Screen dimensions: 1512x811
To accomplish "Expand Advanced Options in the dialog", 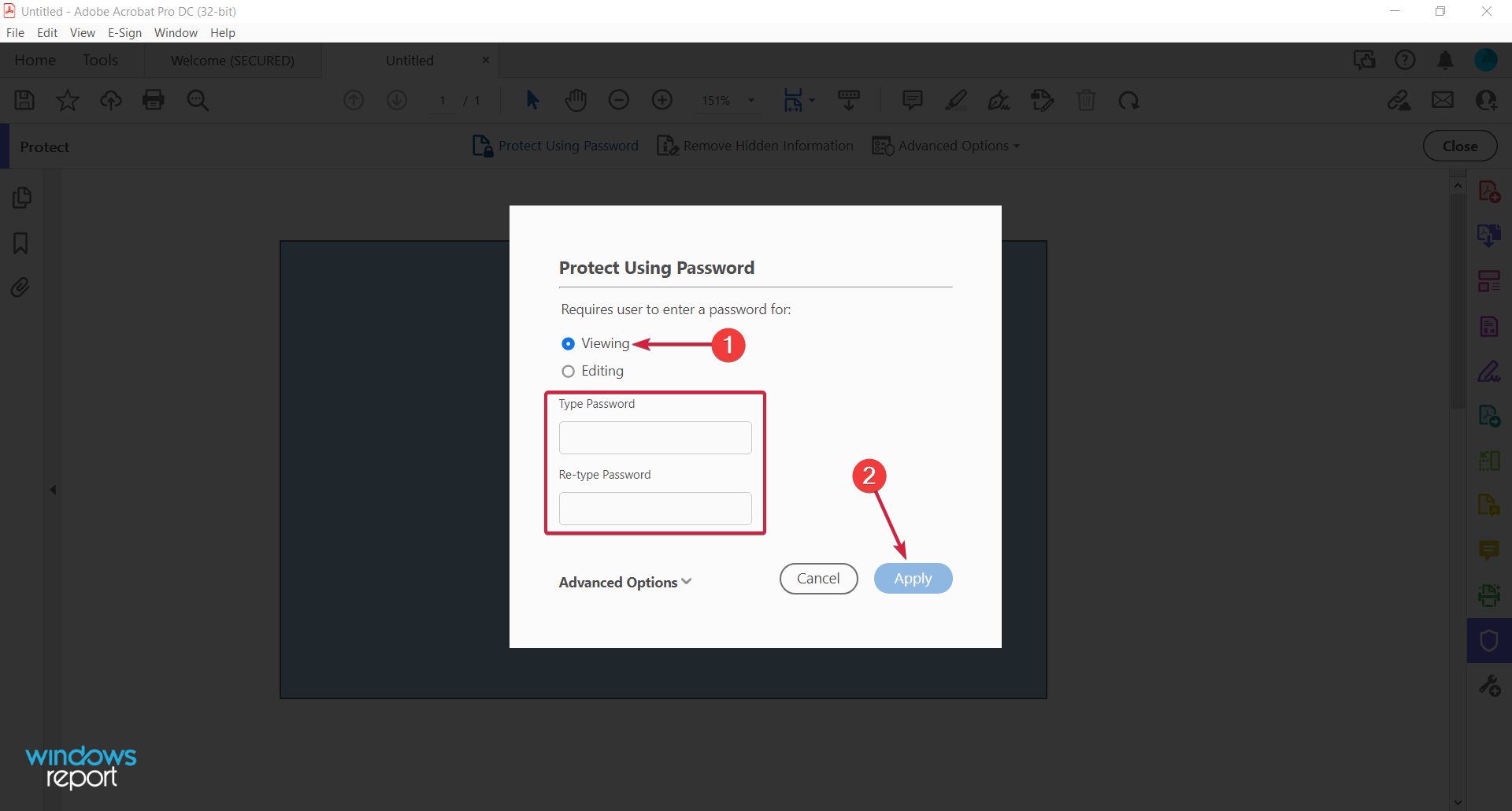I will click(x=624, y=582).
